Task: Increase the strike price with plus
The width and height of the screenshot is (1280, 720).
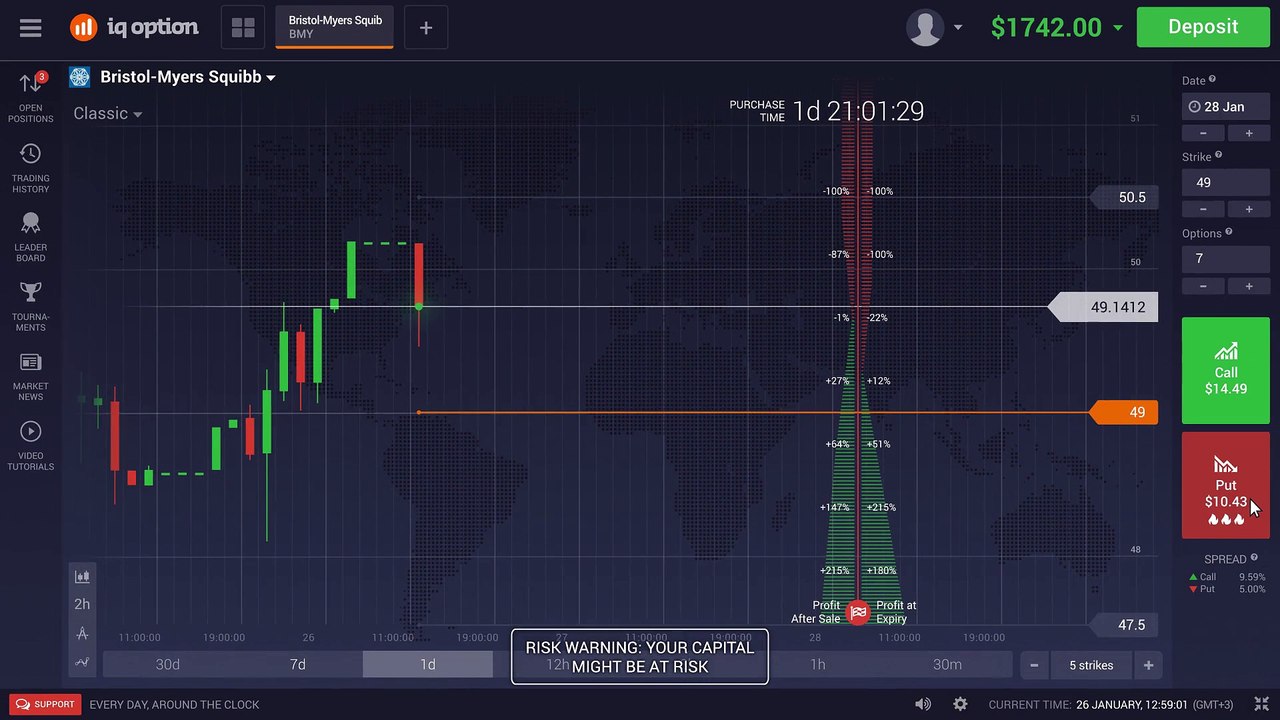Action: pyautogui.click(x=1248, y=209)
